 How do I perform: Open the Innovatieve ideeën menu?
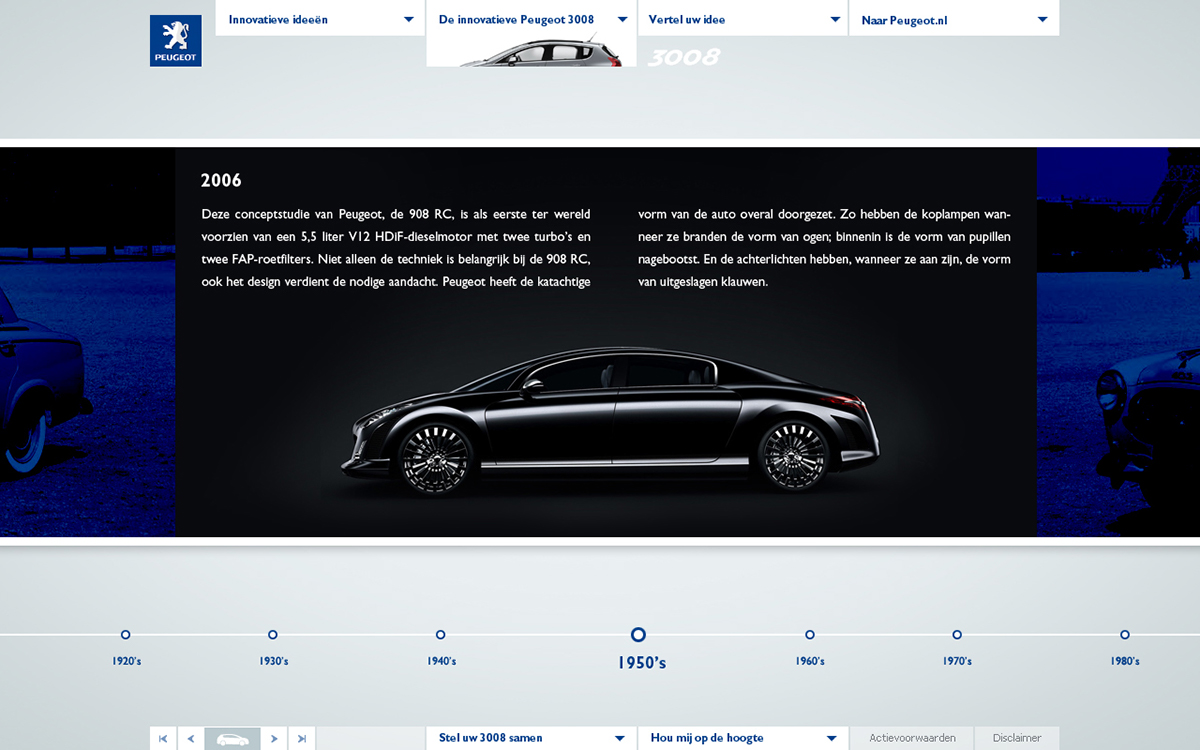(320, 19)
